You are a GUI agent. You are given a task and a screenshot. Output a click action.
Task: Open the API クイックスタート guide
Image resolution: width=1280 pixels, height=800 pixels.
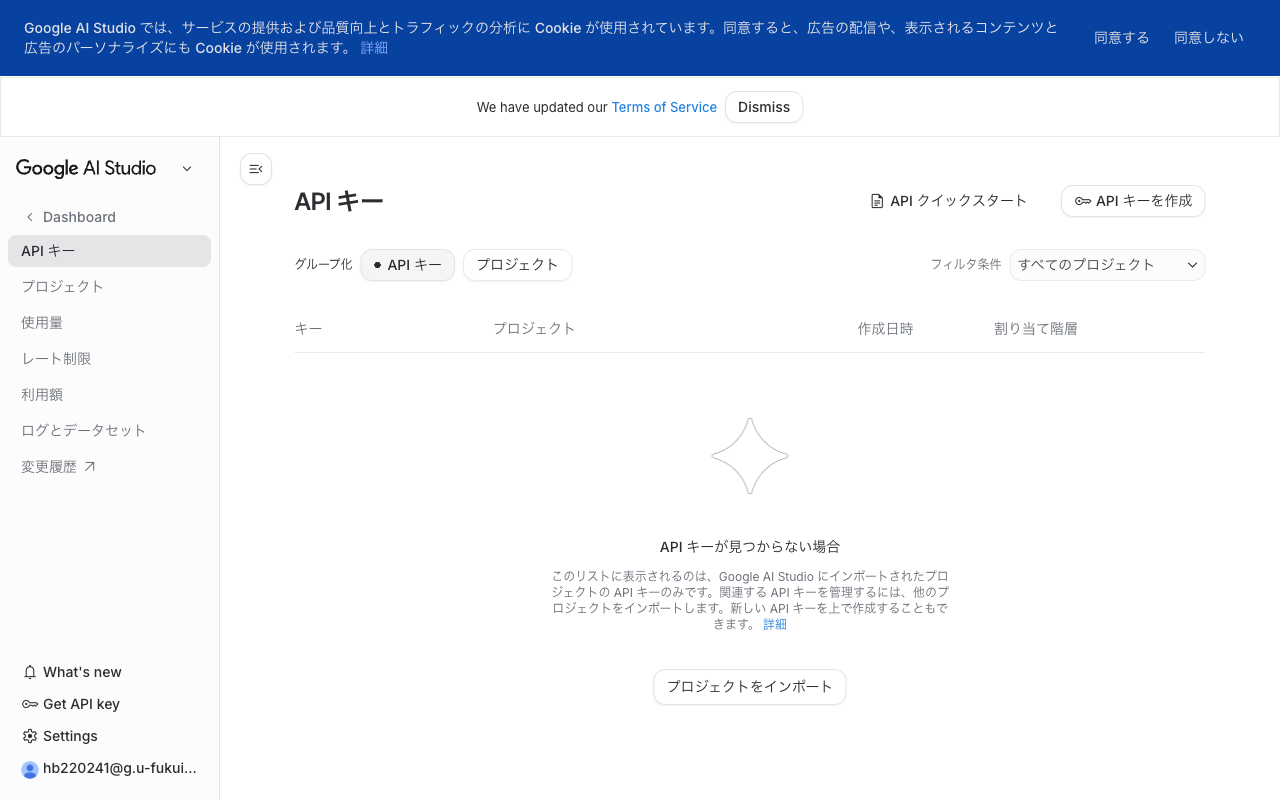(x=949, y=200)
